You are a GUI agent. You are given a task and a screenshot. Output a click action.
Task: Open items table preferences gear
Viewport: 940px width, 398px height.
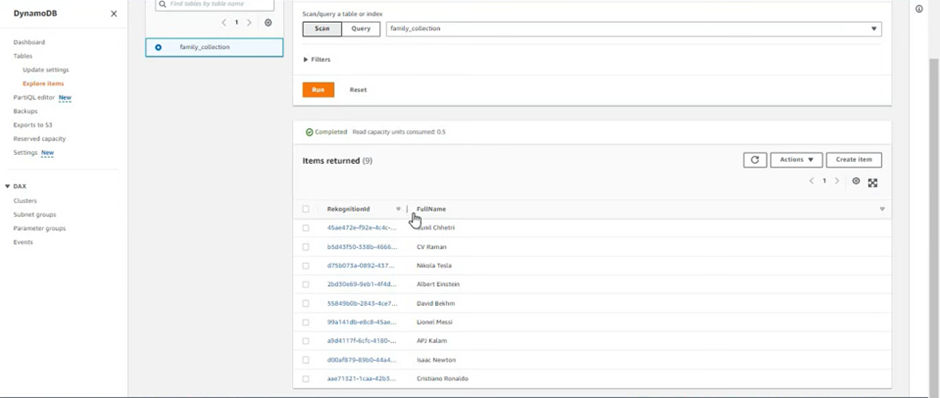tap(856, 181)
